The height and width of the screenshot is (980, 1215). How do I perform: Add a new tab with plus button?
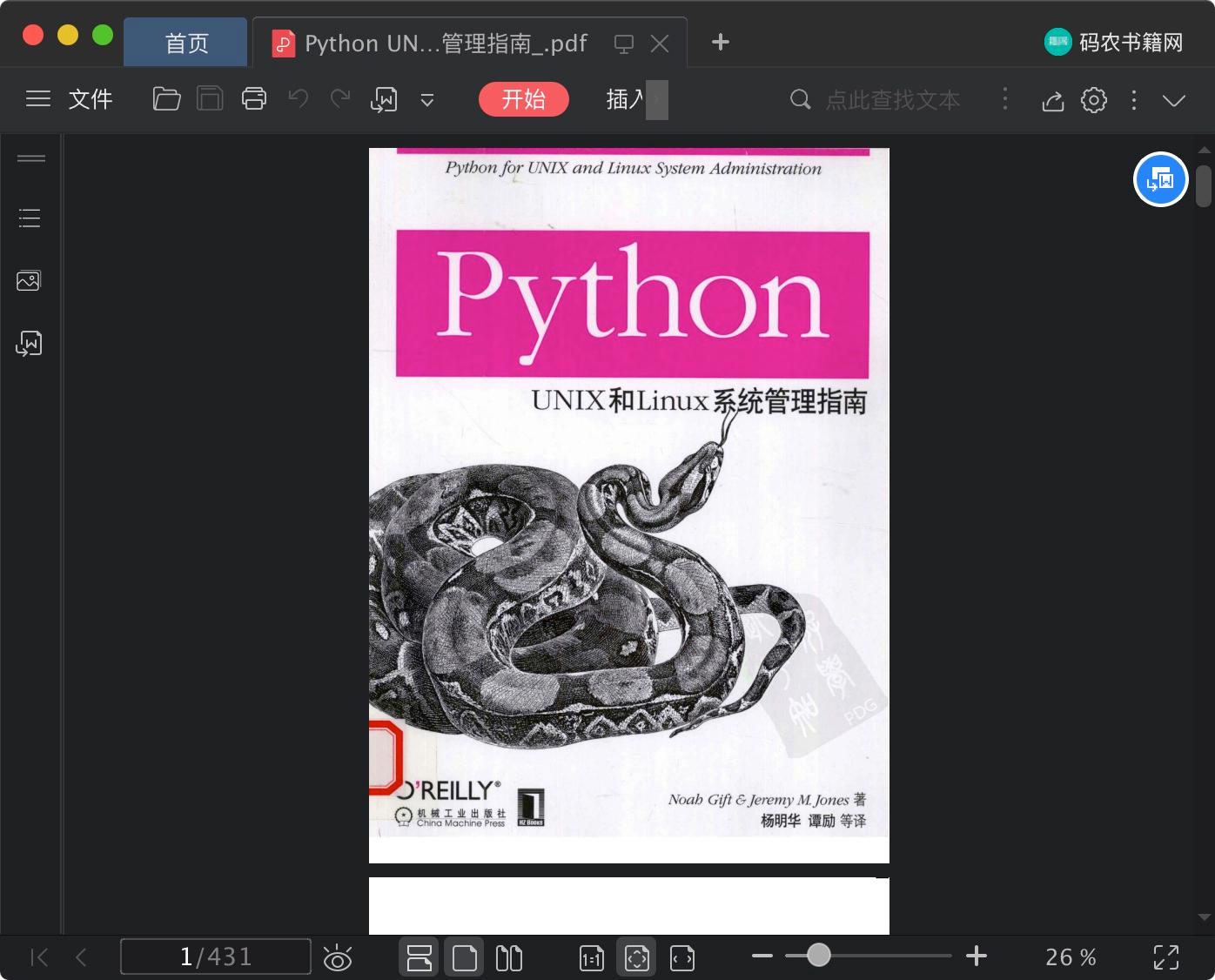pos(721,42)
